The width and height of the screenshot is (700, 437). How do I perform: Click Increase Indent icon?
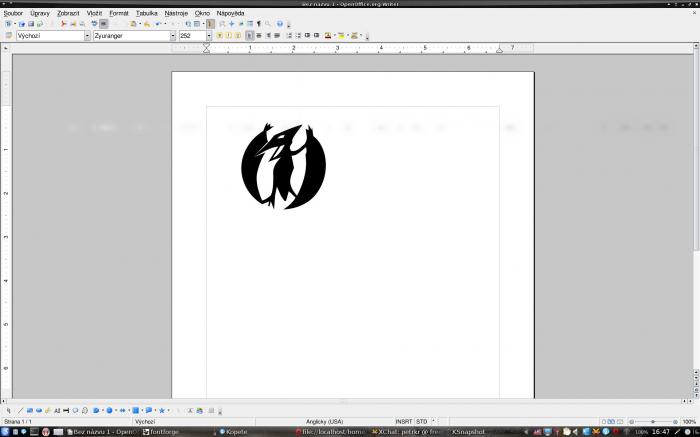tap(317, 35)
